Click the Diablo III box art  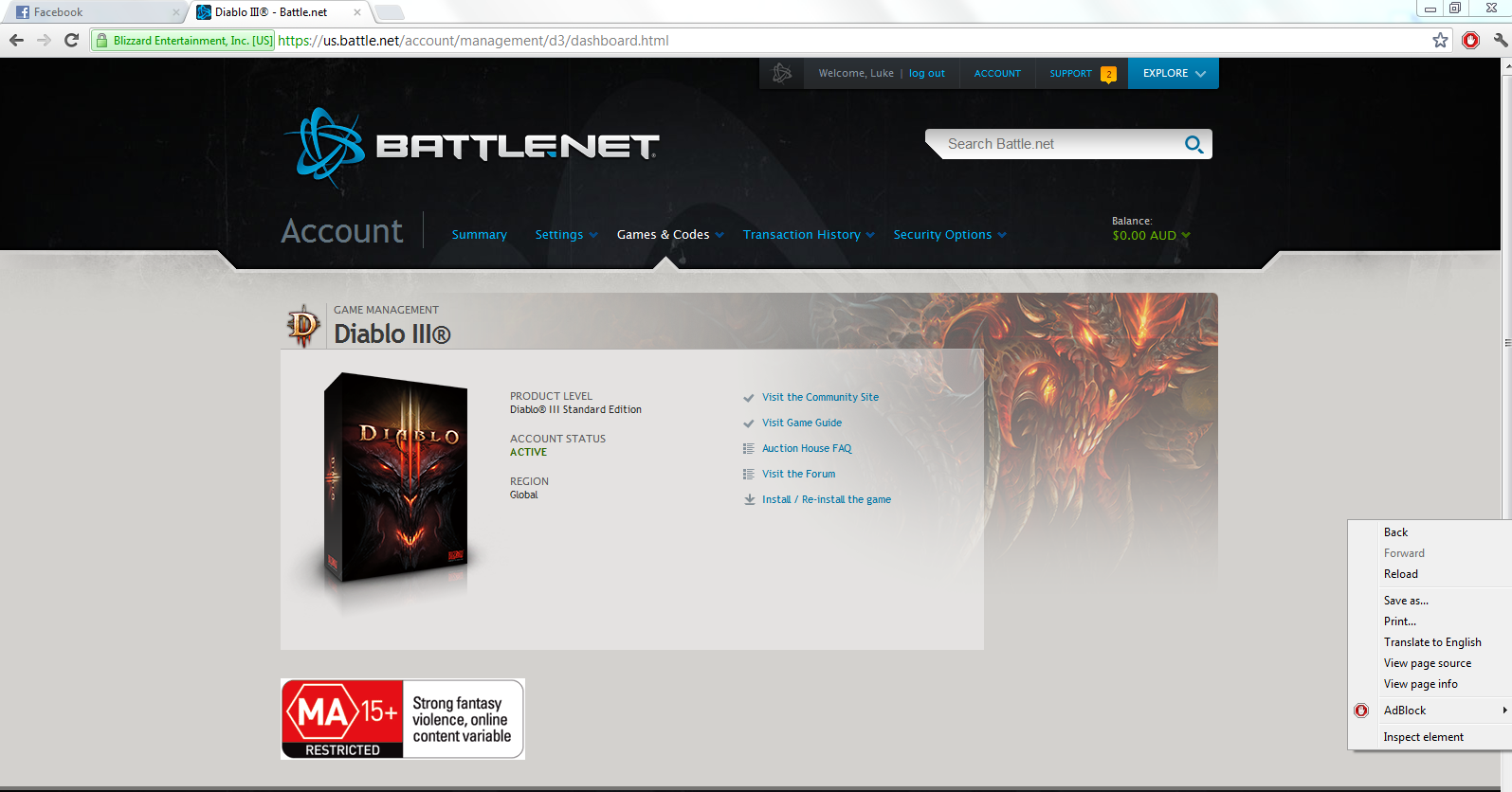pos(395,478)
